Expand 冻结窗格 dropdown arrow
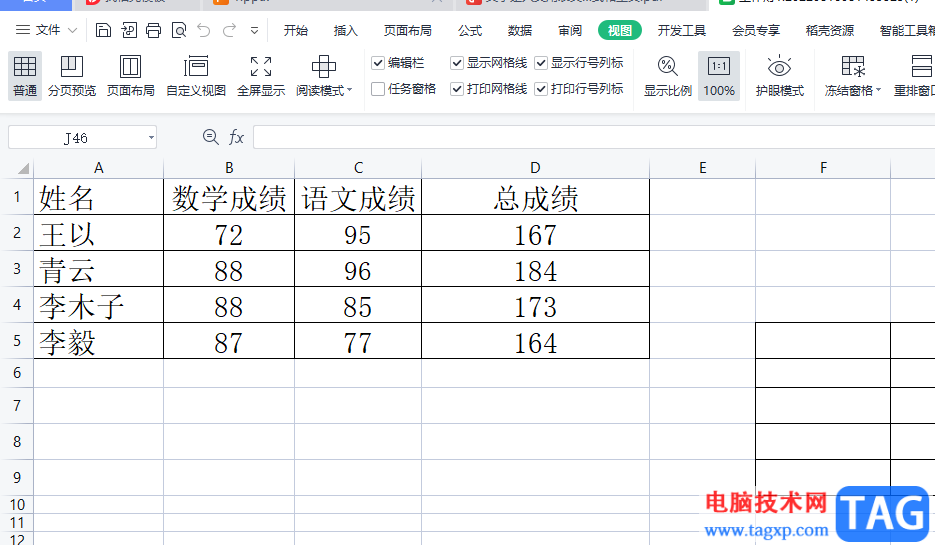The height and width of the screenshot is (545, 935). point(878,90)
